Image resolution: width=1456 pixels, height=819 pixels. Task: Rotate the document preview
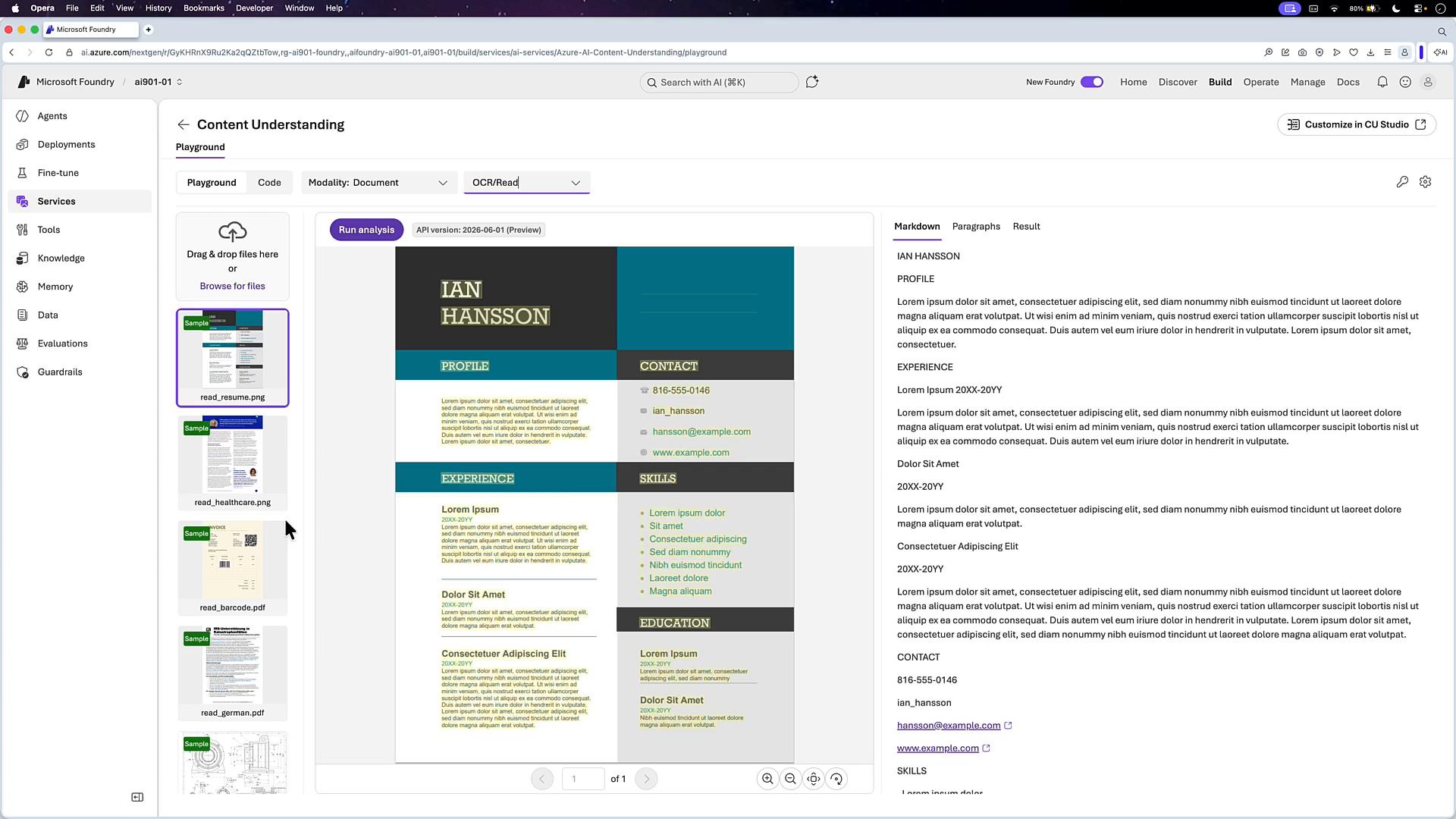point(836,779)
